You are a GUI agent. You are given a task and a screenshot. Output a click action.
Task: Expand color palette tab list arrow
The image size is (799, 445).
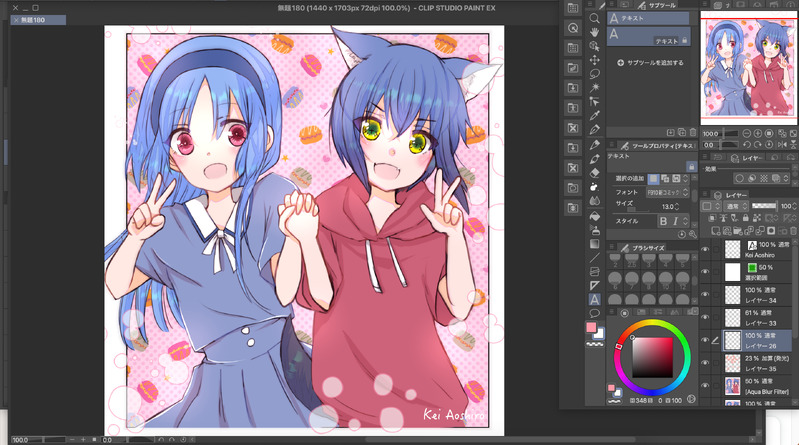[694, 311]
